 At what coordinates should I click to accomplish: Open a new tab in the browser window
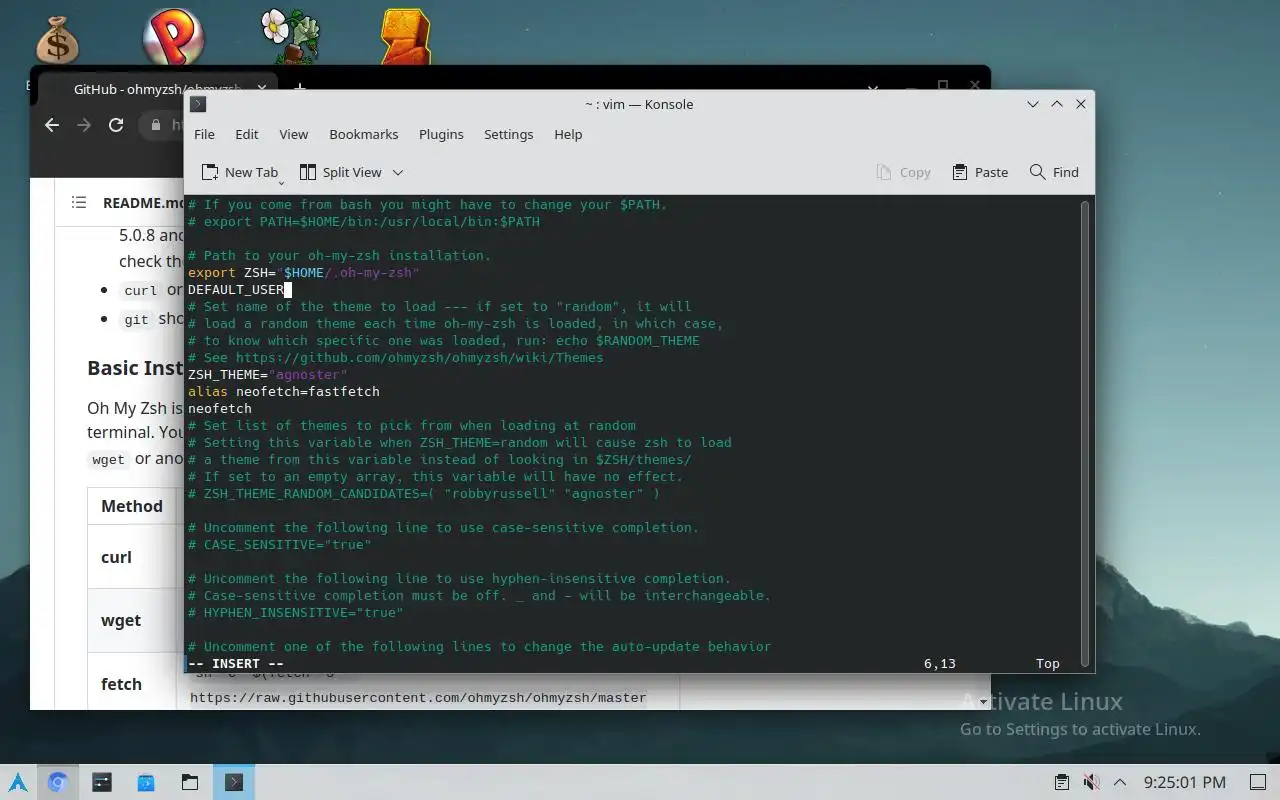[299, 88]
